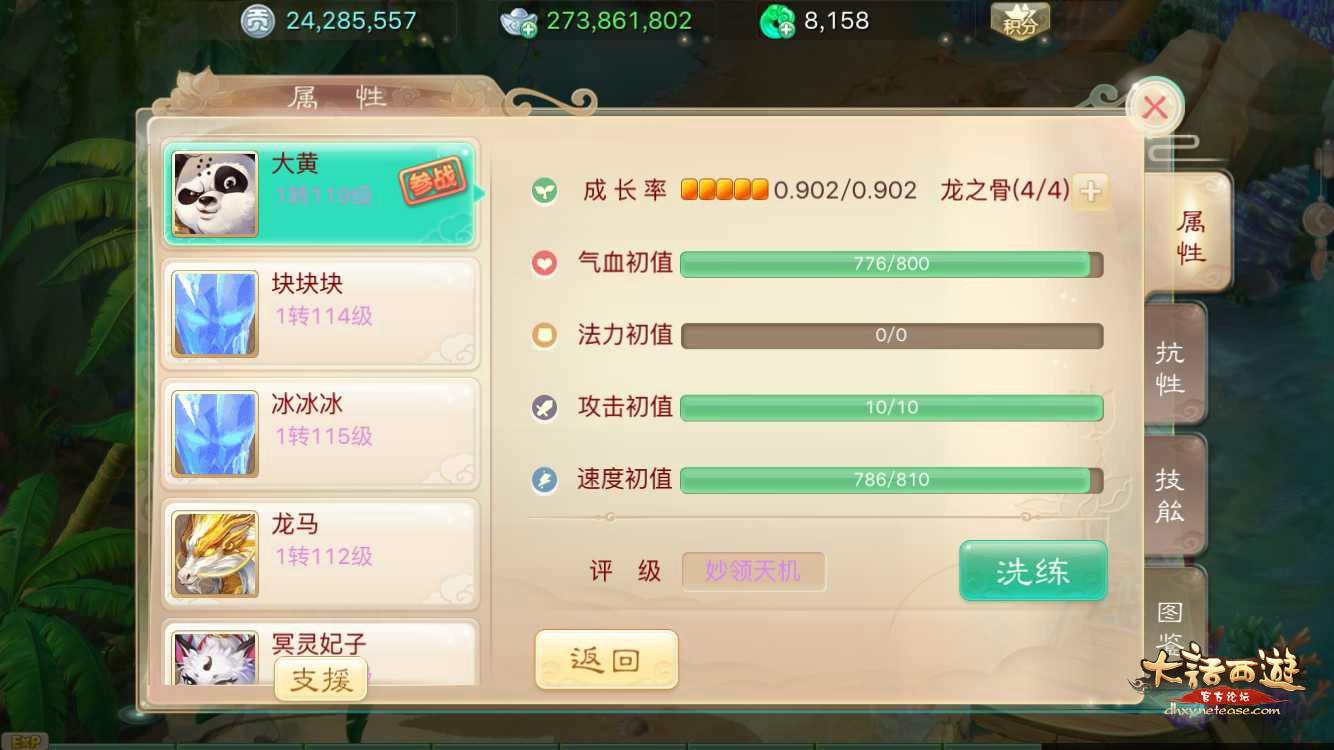Open the 积分 points badge
Screen dimensions: 1334x750
(x=1020, y=20)
